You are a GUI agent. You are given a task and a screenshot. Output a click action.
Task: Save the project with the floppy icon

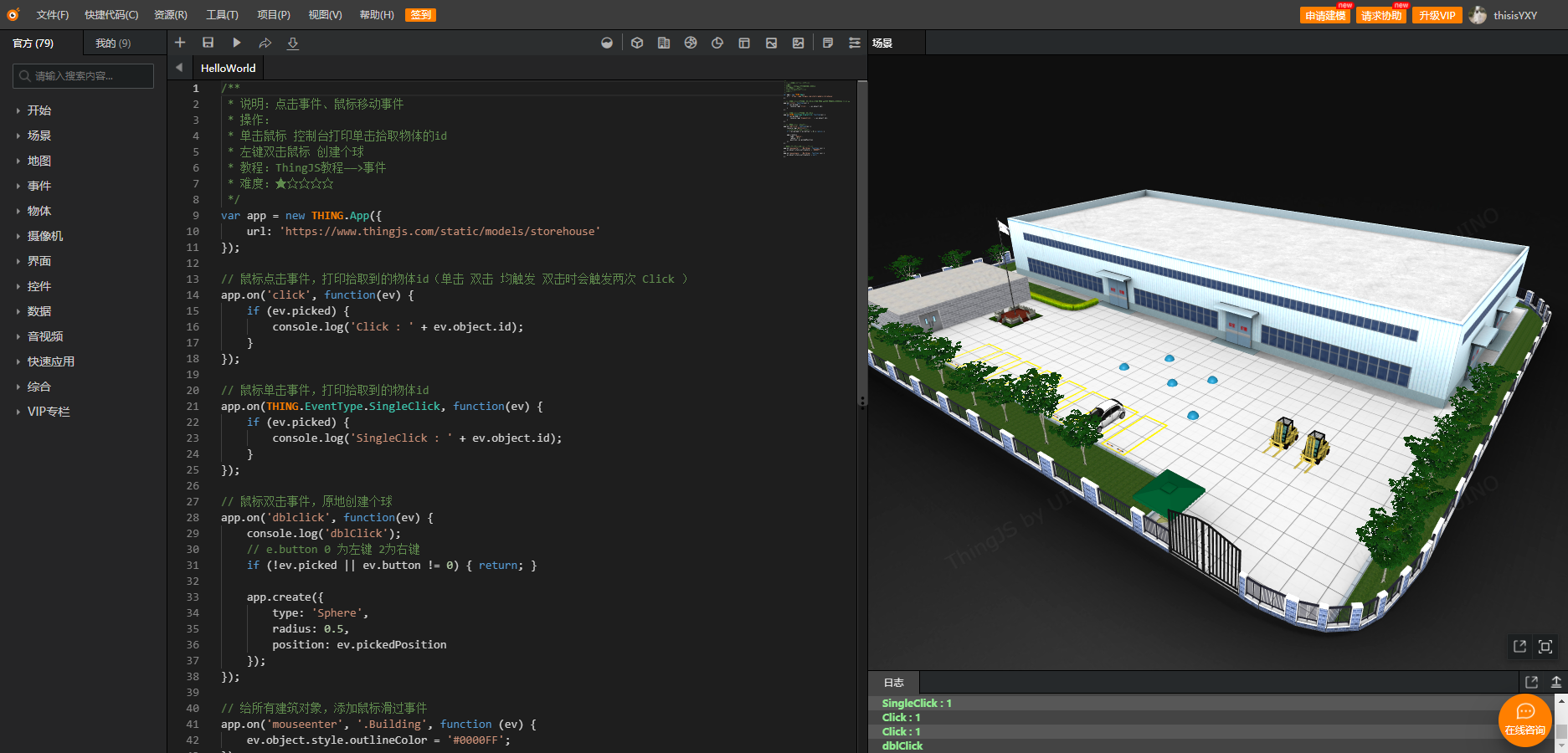pyautogui.click(x=208, y=43)
